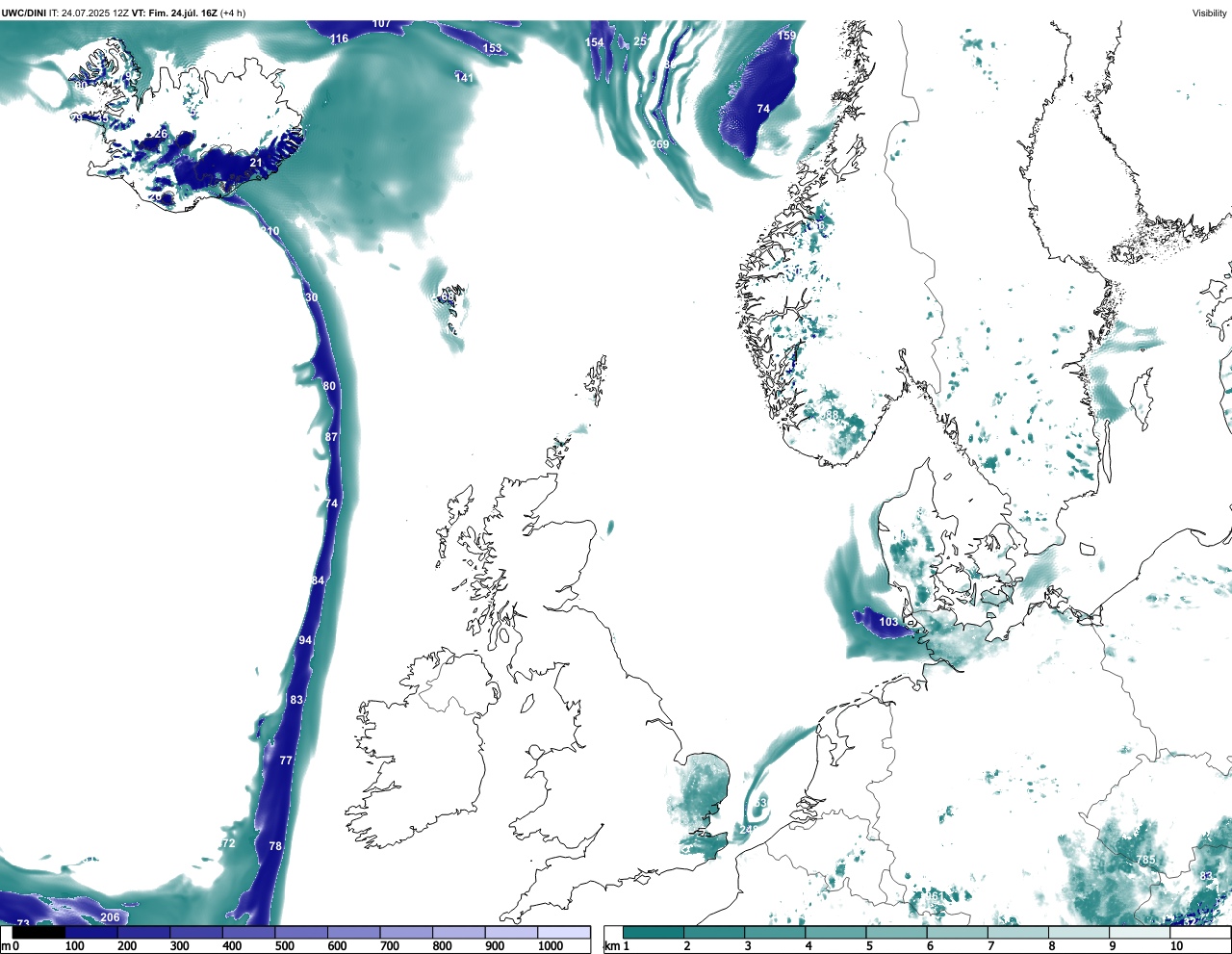1232x954 pixels.
Task: Click the 87 value on the fog band
Action: point(332,437)
